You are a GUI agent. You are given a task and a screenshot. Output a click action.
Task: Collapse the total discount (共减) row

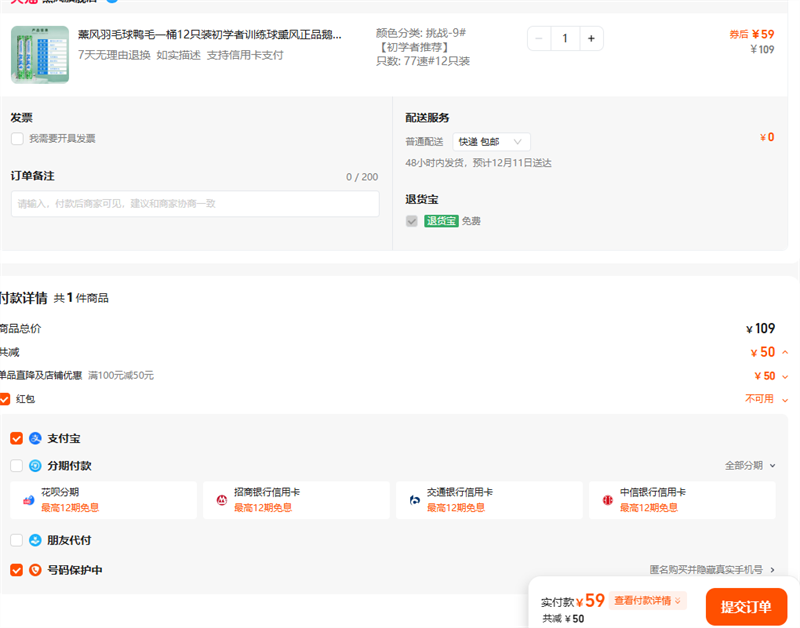(785, 352)
